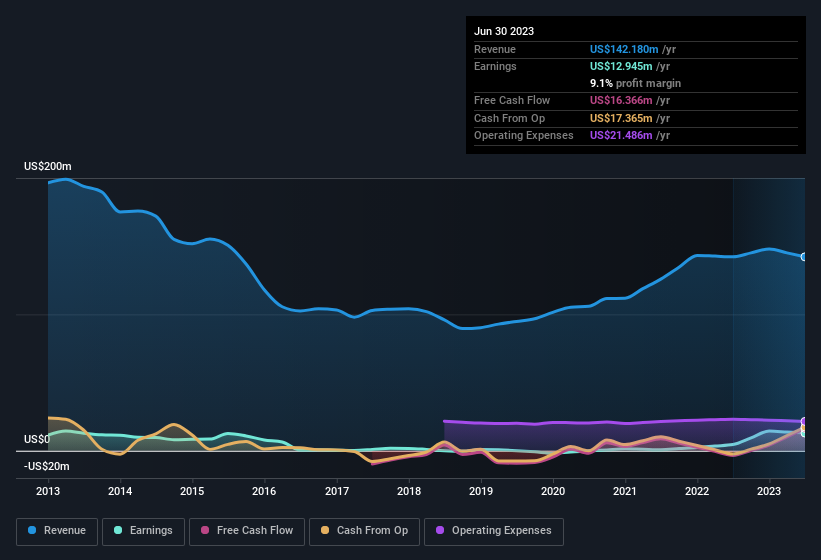
Task: Click the purple Operating Expenses legend dot
Action: pos(440,530)
